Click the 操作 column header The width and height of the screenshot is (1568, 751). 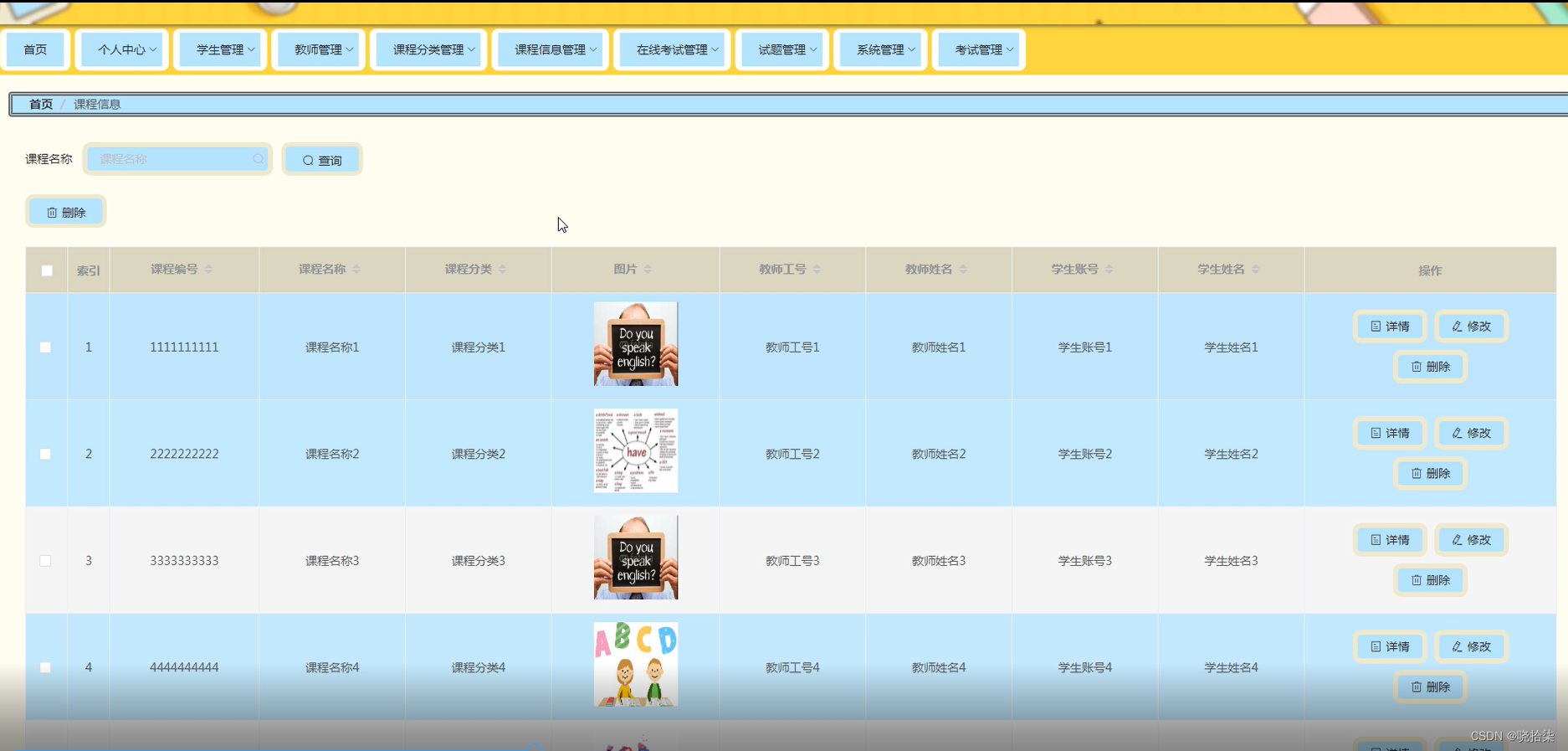tap(1430, 270)
